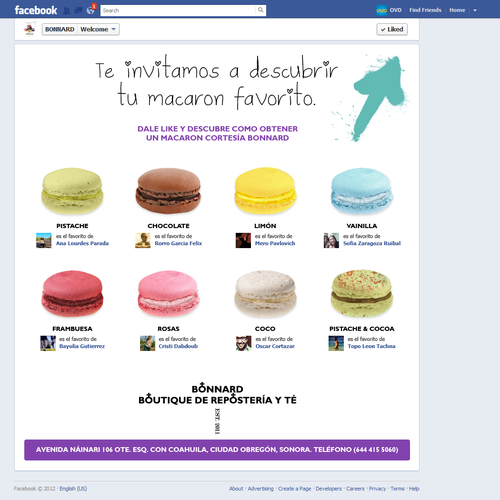500x500 pixels.
Task: Open Sofia Zaragoza Ruibal's profile
Action: point(372,243)
